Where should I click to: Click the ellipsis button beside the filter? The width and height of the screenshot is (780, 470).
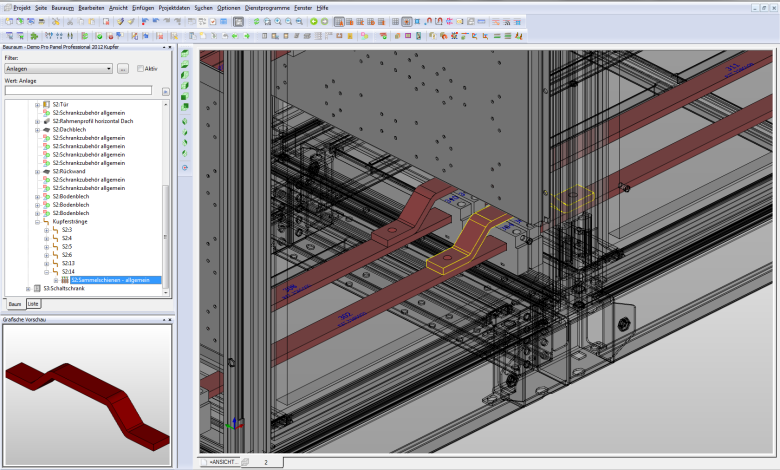coord(123,69)
